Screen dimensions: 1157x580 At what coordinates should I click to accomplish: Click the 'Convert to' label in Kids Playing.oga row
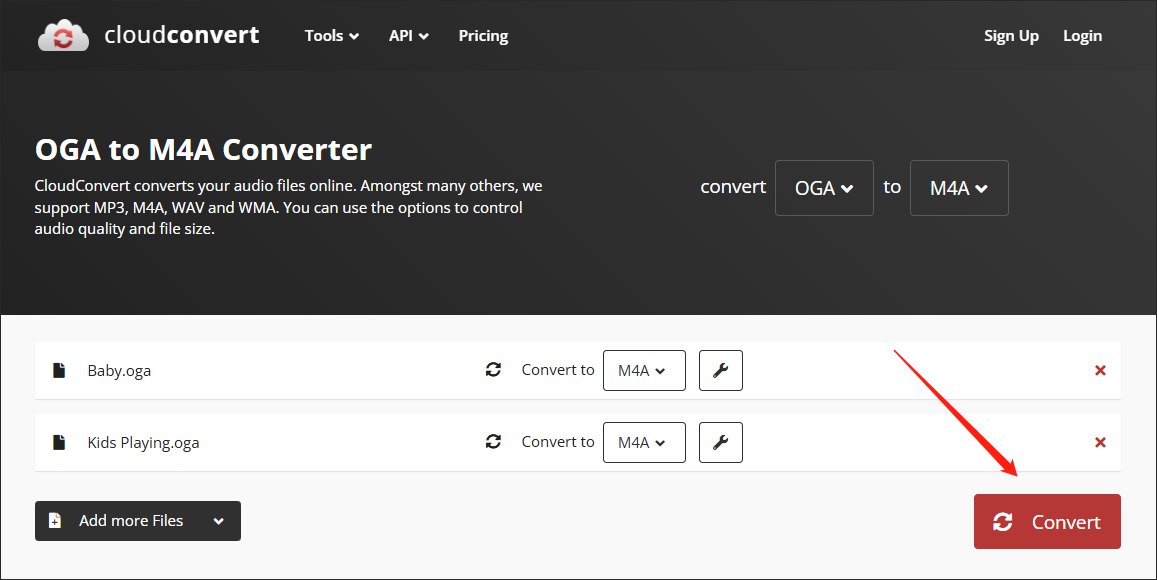pyautogui.click(x=558, y=441)
